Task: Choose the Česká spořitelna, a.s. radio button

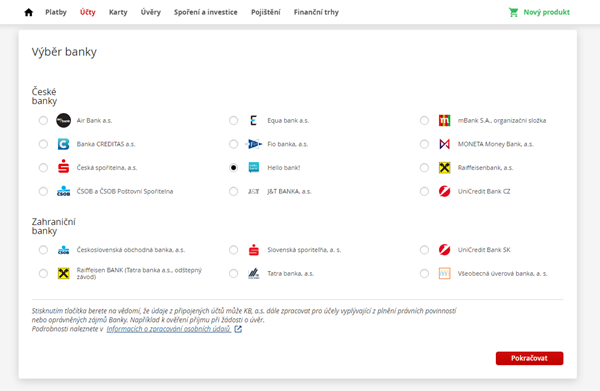Action: [43, 168]
